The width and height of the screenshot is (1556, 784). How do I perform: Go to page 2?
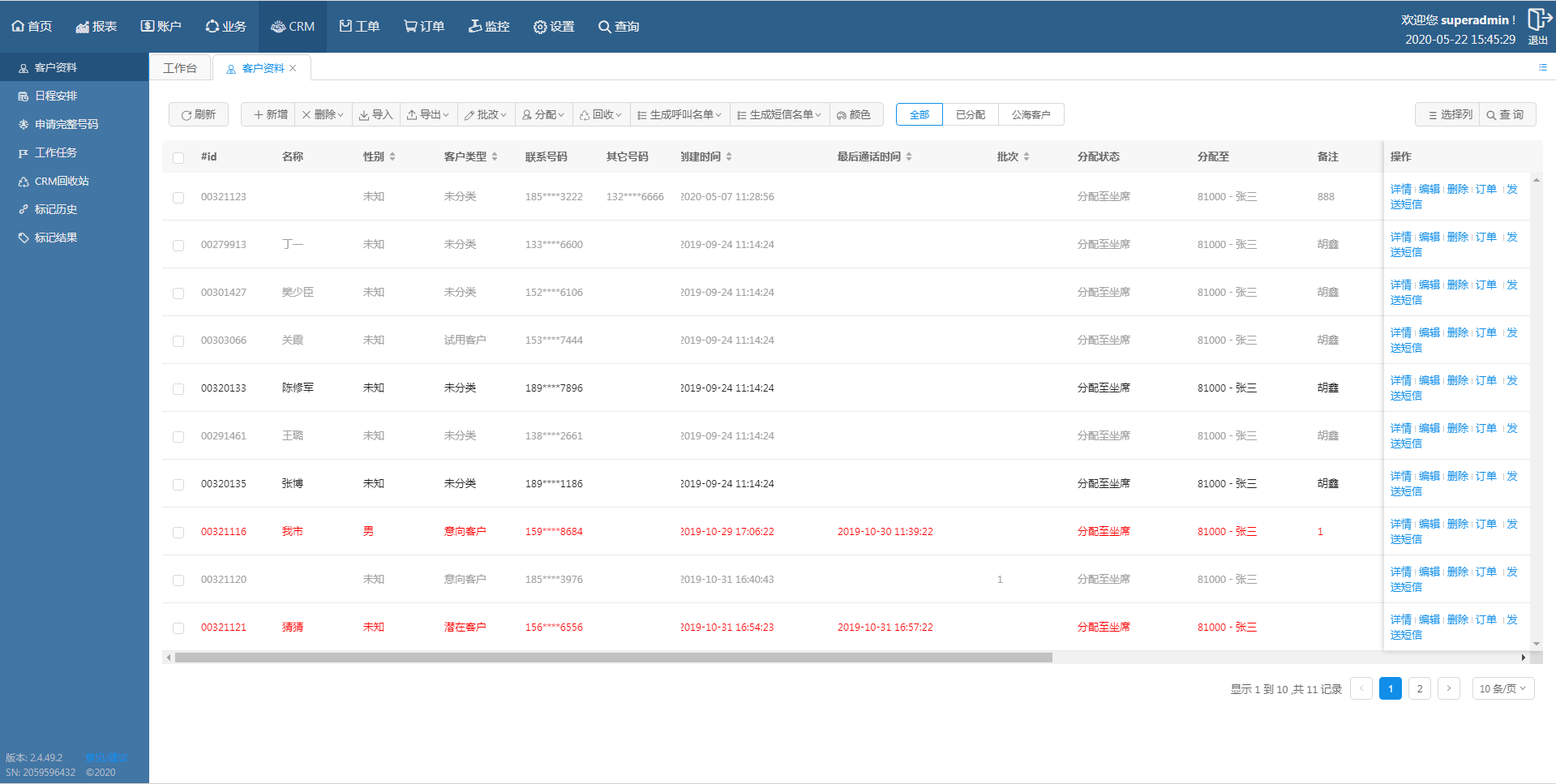(1419, 688)
